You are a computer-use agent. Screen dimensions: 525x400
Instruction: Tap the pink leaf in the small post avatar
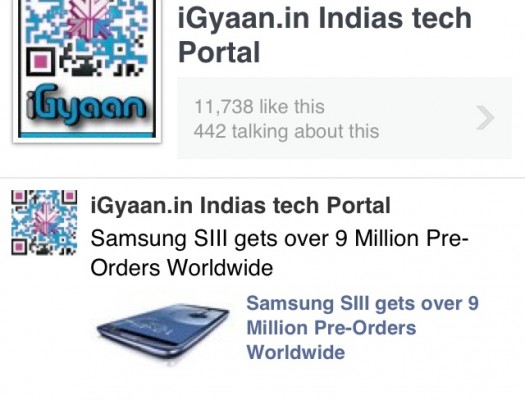(46, 220)
